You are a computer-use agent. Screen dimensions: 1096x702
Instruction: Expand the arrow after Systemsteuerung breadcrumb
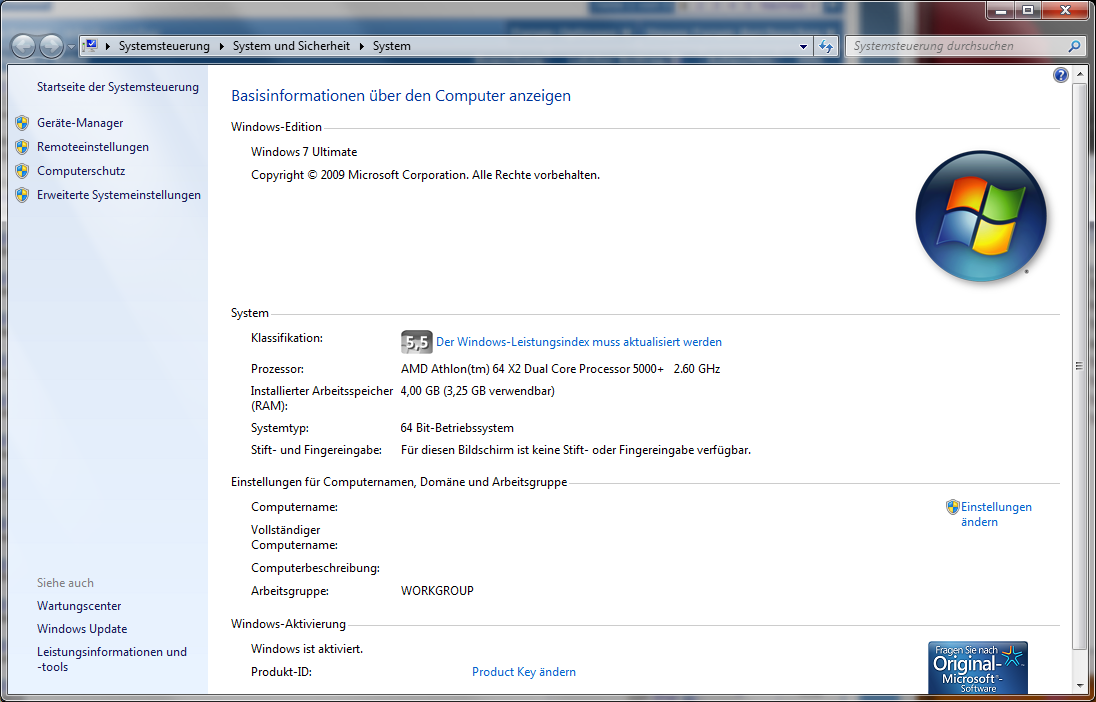(x=222, y=46)
